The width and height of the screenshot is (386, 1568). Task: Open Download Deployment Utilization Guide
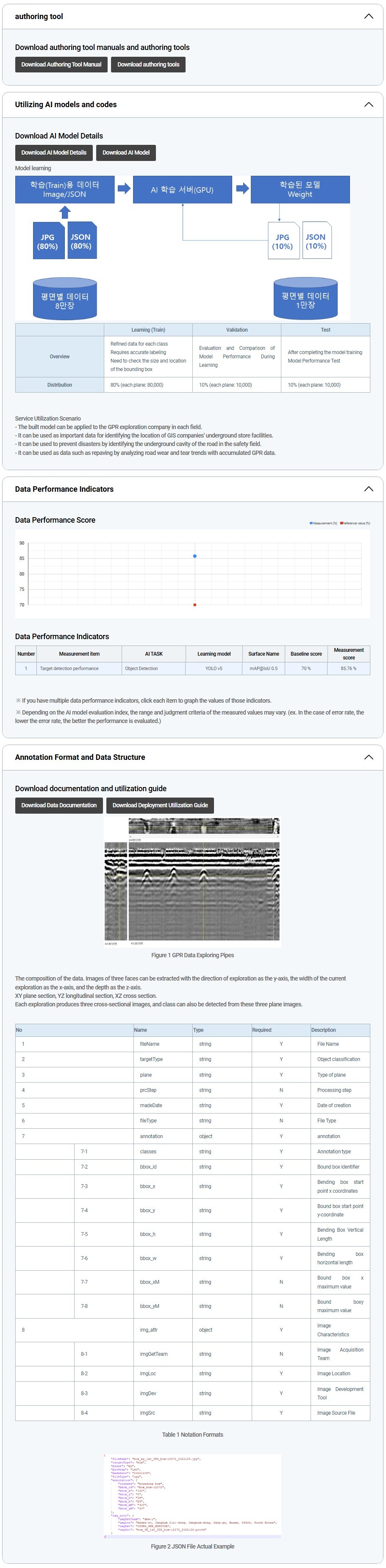[x=159, y=805]
